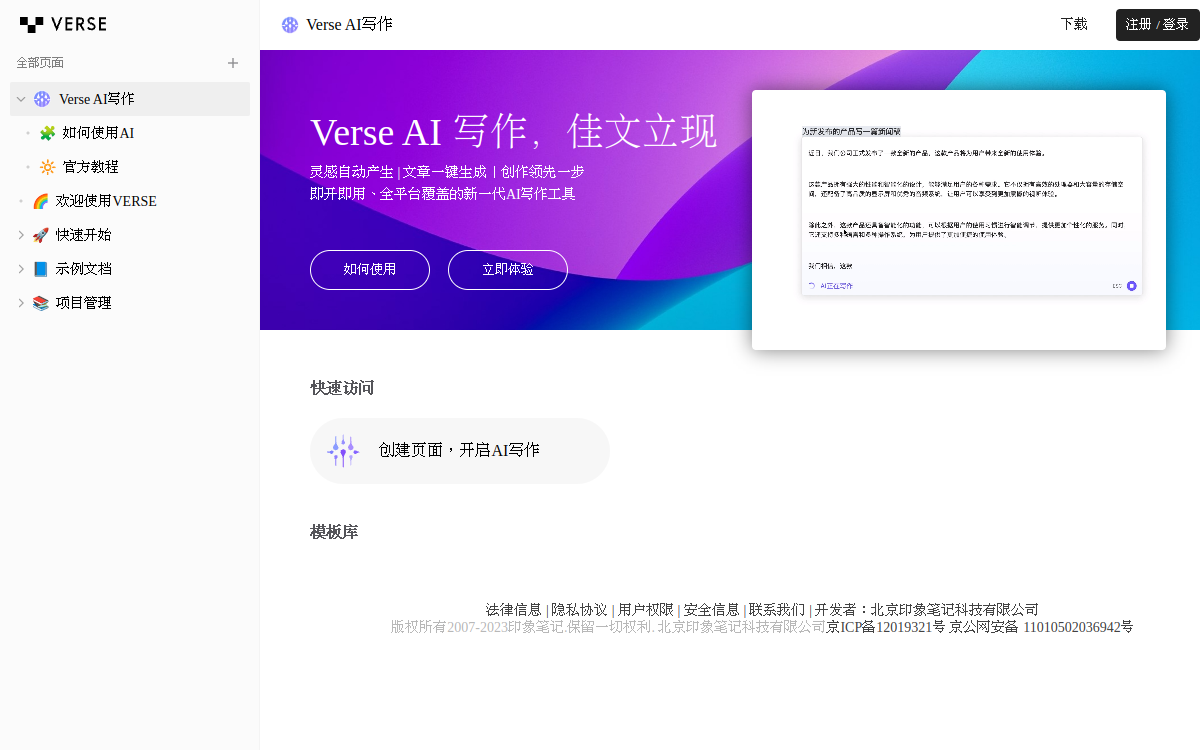Viewport: 1200px width, 750px height.
Task: Click the stacked books icon of 项目管理
Action: pos(40,303)
